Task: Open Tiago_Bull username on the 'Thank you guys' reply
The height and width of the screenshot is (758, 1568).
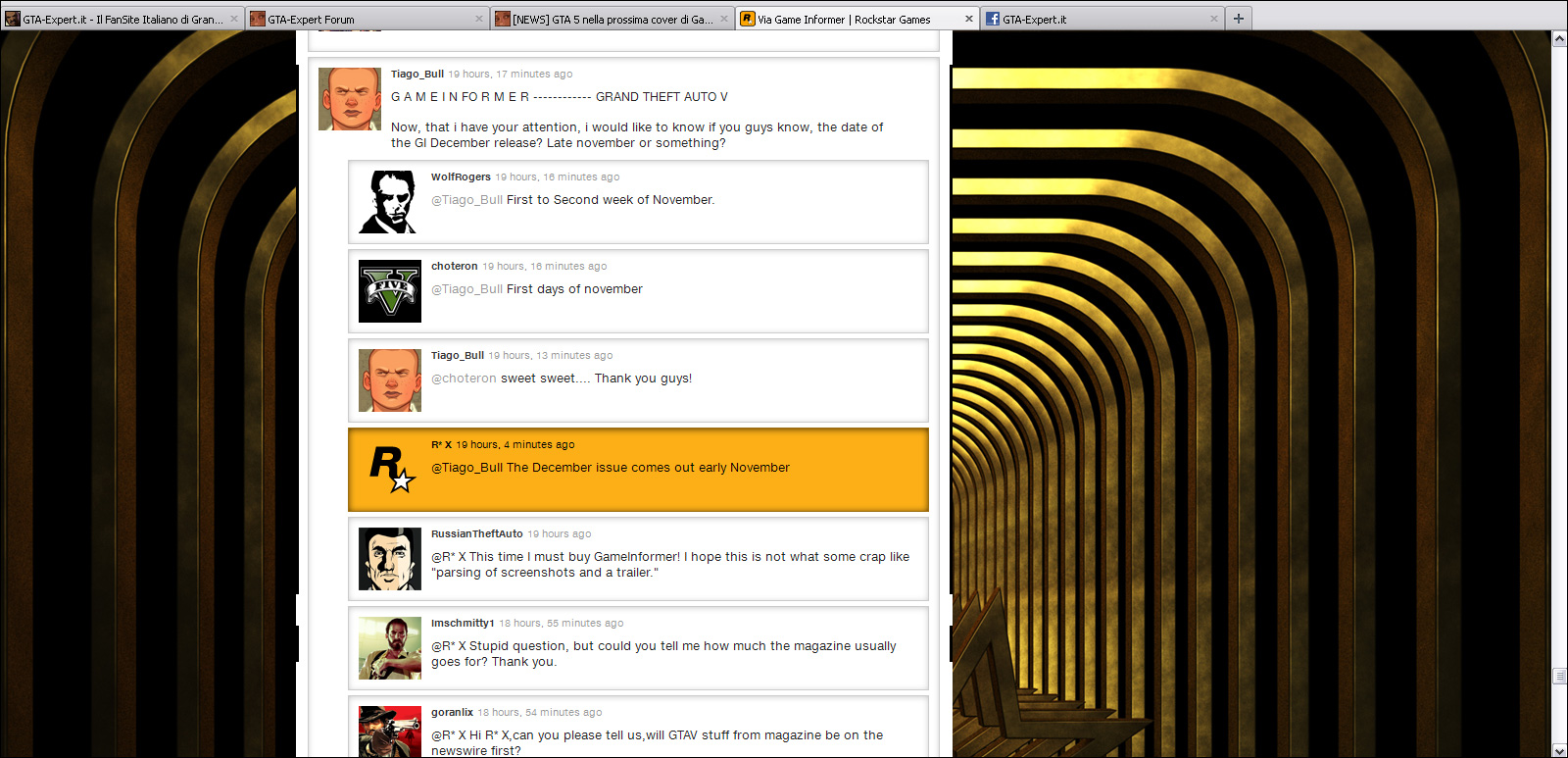Action: [x=458, y=355]
